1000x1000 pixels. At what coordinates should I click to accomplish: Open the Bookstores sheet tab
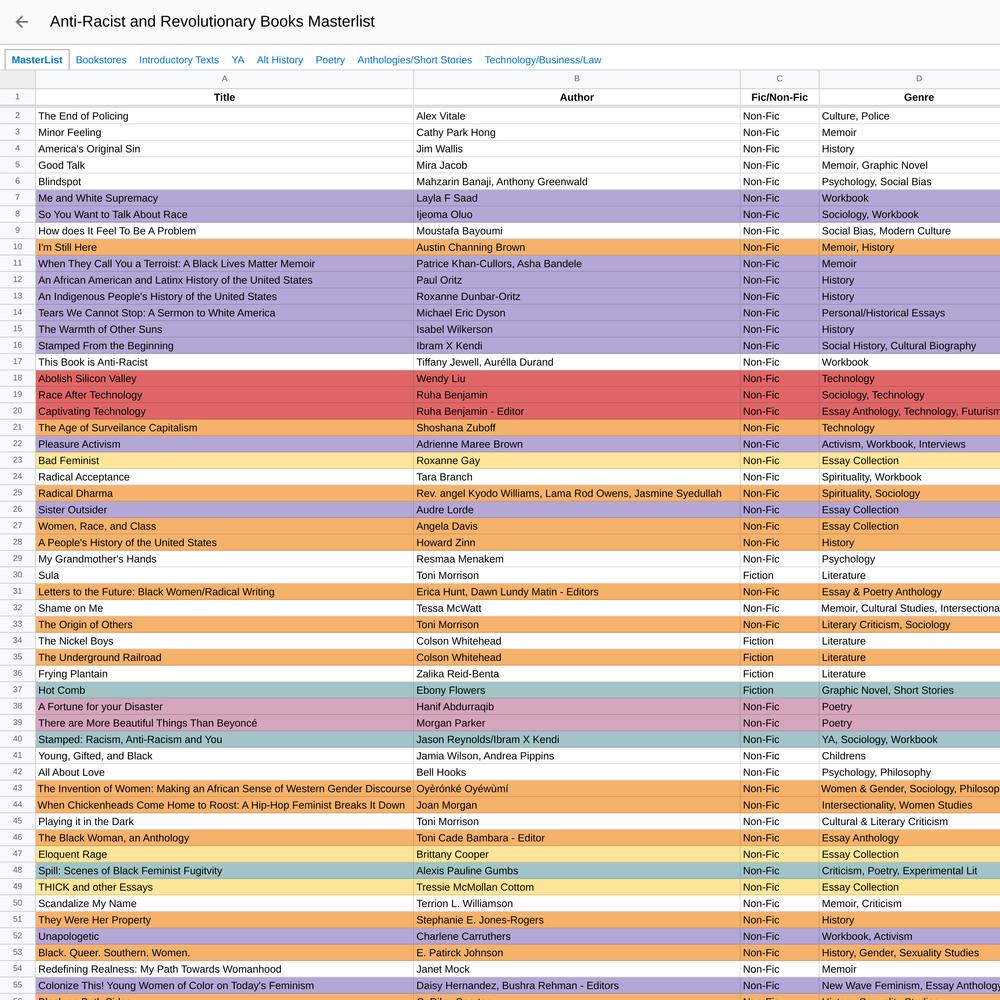click(x=101, y=60)
